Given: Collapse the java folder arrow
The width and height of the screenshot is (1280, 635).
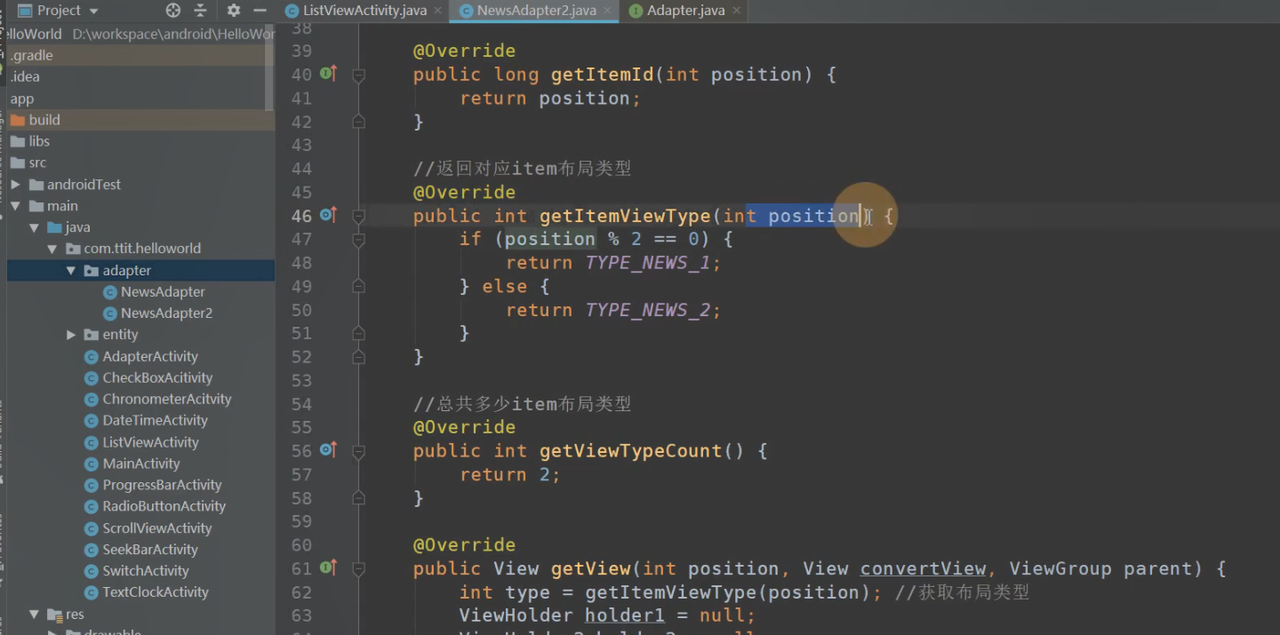Looking at the screenshot, I should click(33, 228).
